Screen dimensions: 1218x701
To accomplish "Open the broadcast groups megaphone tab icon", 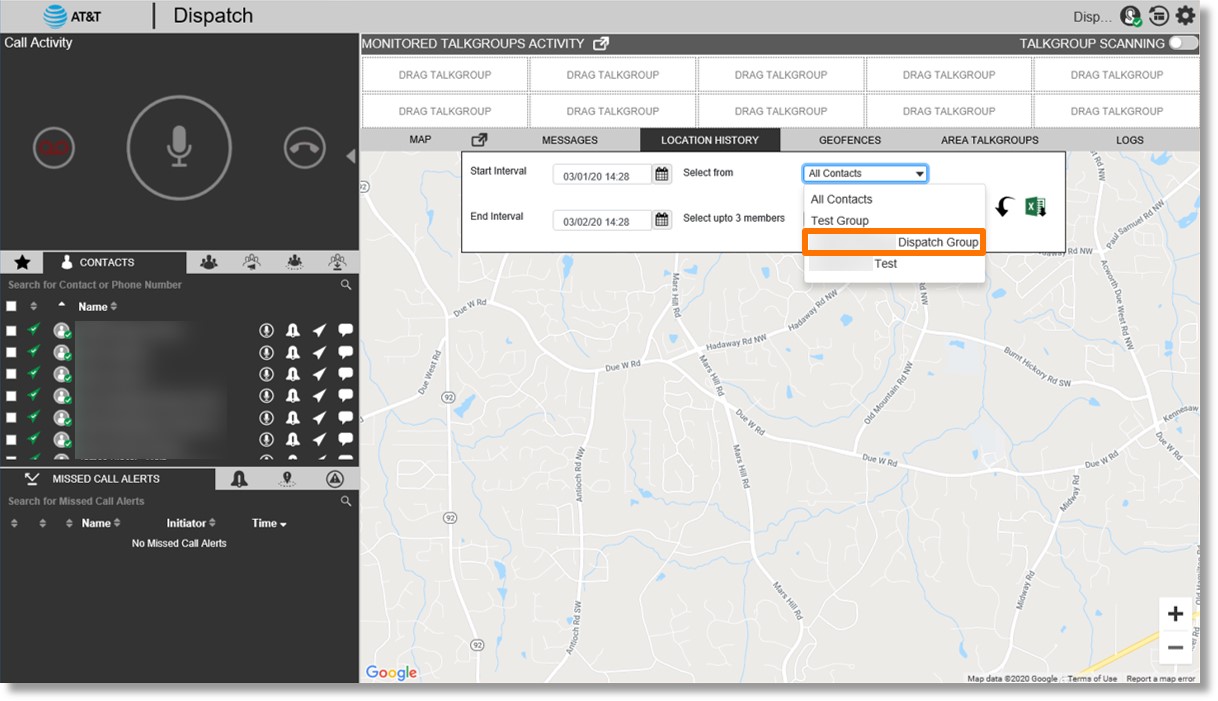I will (252, 262).
